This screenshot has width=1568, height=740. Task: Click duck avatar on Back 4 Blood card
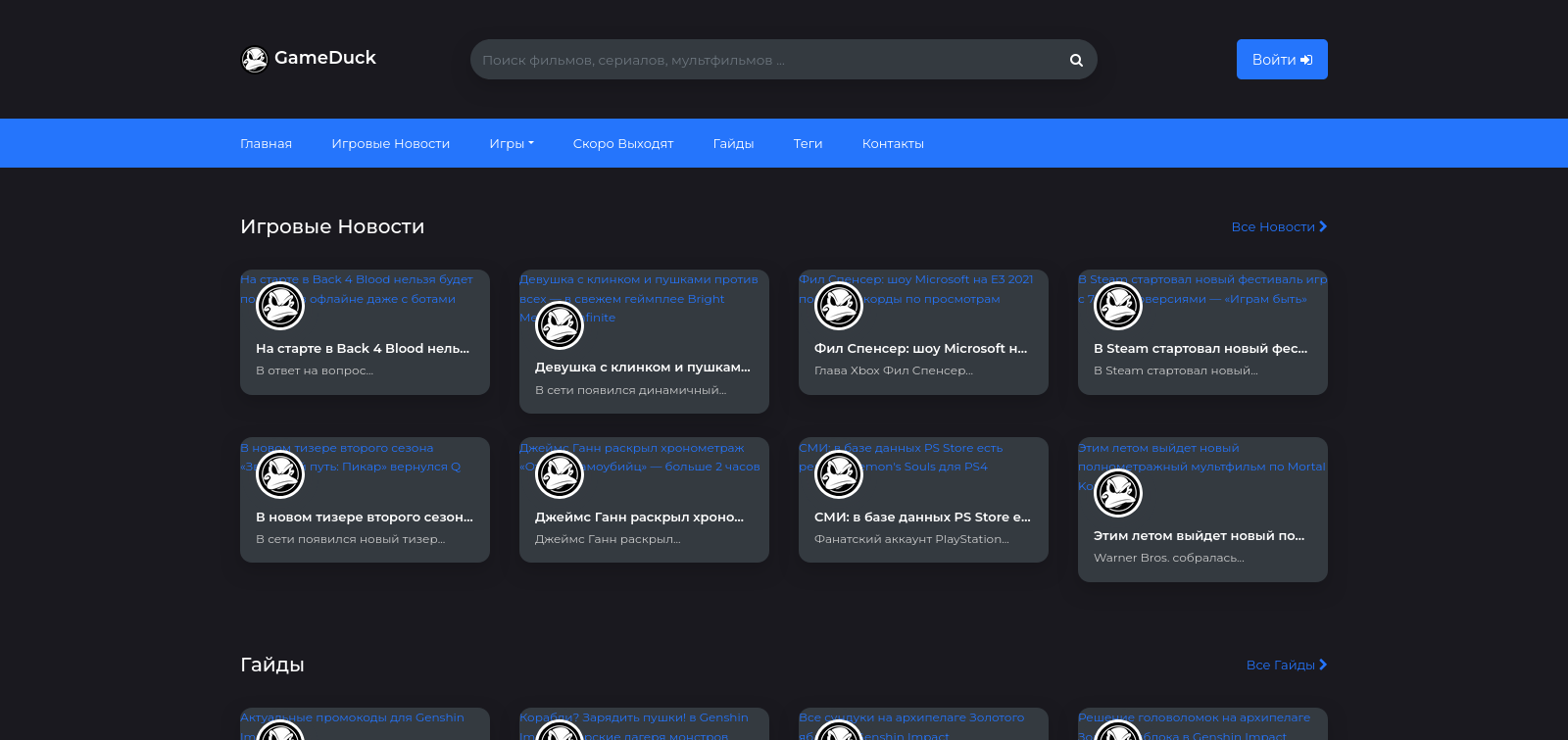coord(280,307)
